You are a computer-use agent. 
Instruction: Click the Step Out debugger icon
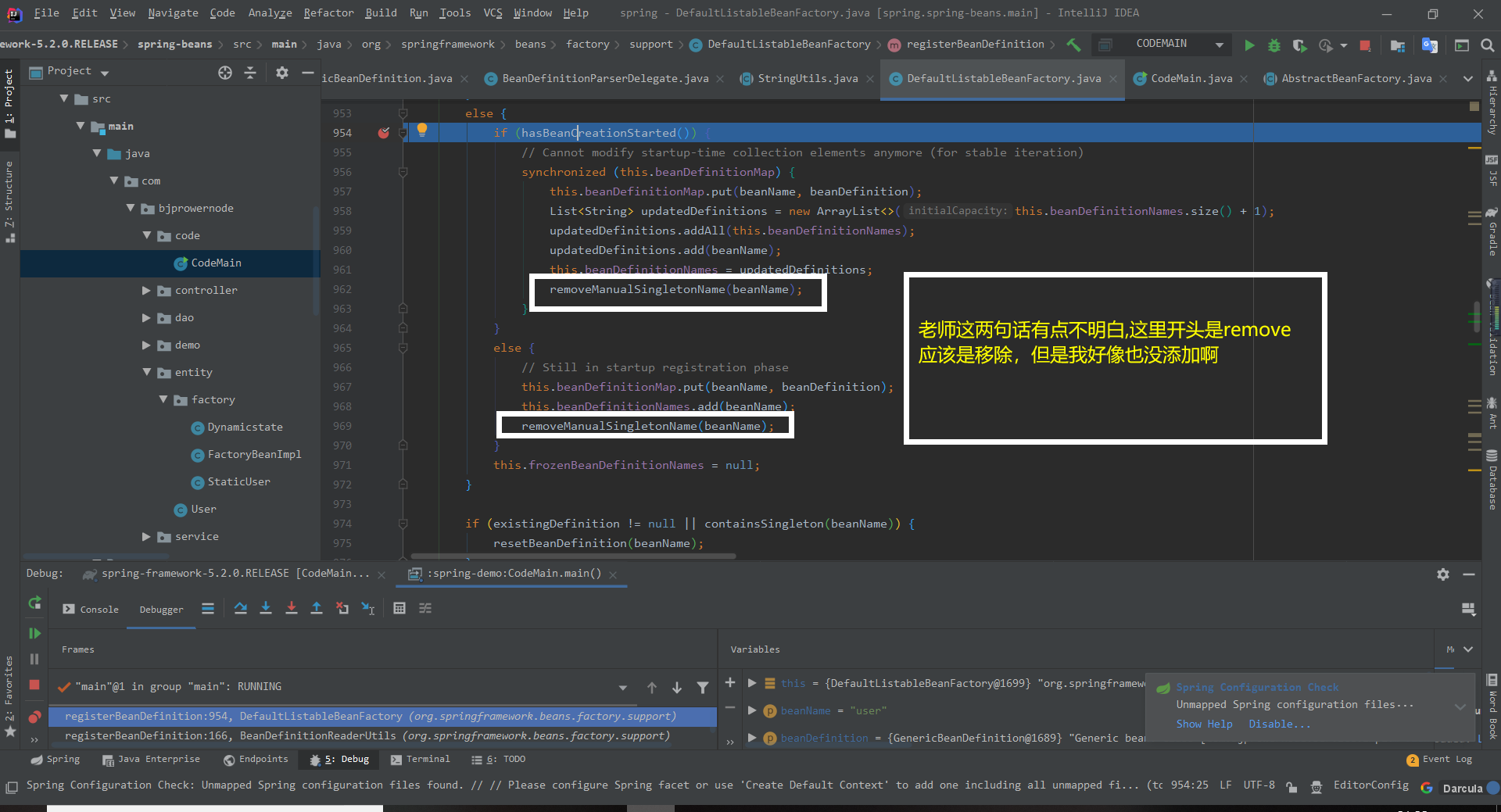(317, 608)
